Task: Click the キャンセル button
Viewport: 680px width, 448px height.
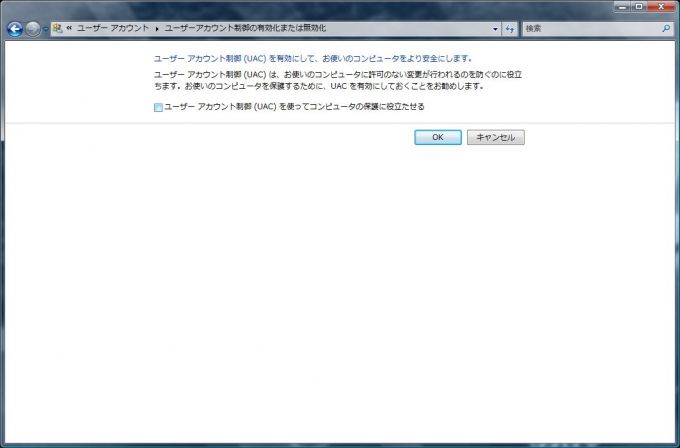Action: [496, 137]
